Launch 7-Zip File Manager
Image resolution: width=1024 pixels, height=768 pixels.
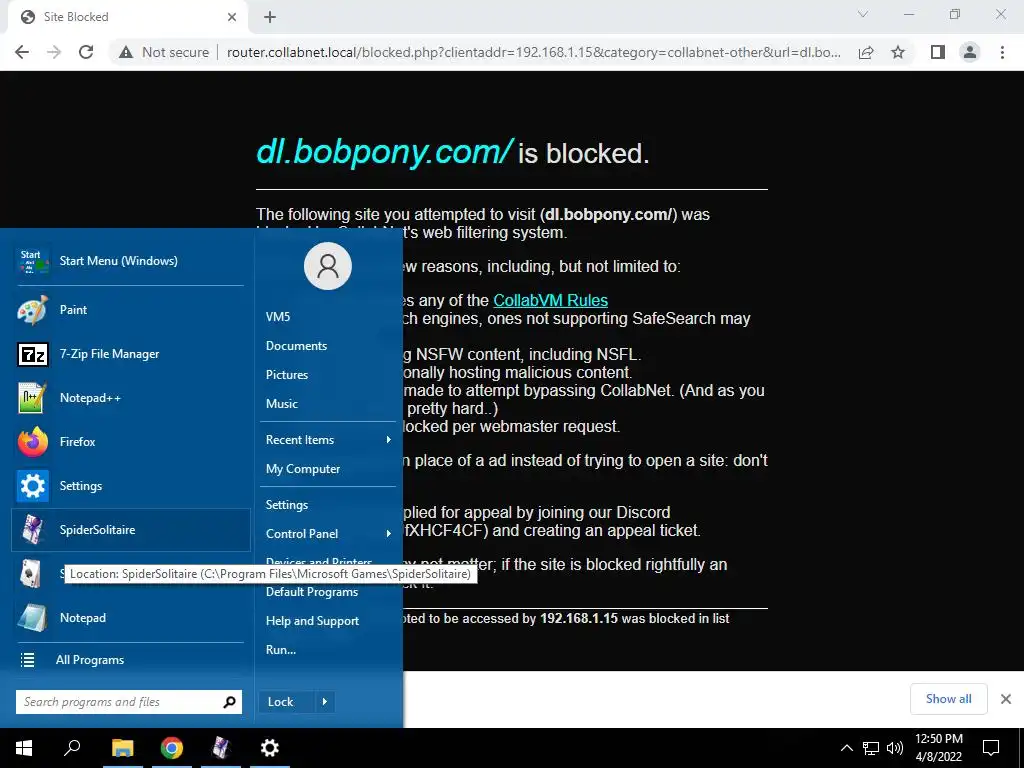click(x=131, y=354)
